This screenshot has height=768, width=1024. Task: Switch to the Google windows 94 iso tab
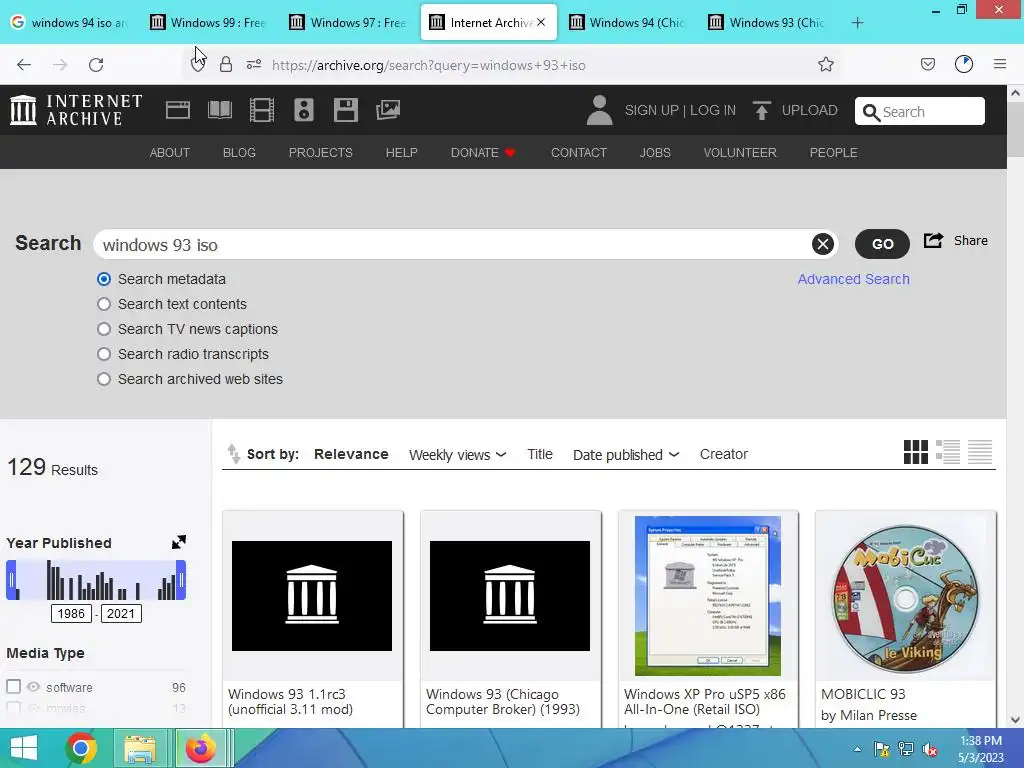69,23
